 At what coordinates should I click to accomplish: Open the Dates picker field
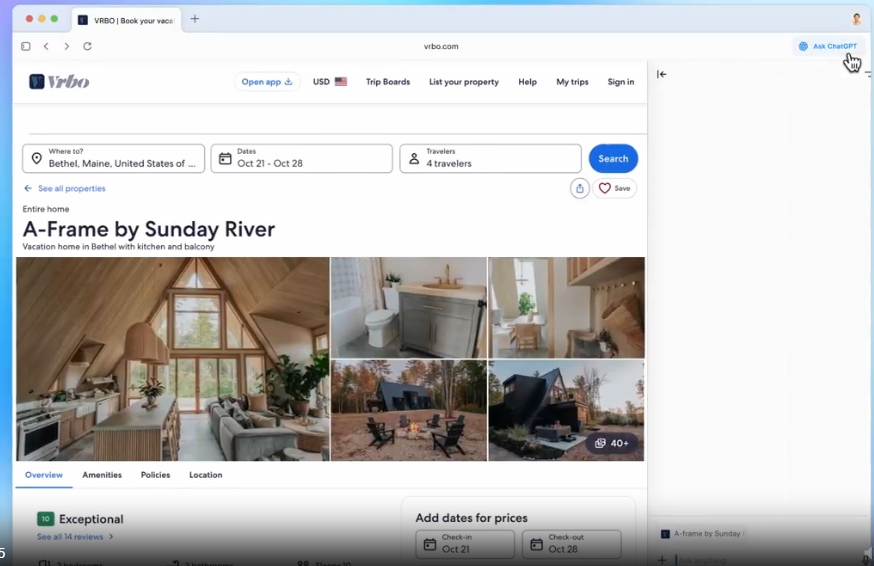click(301, 158)
